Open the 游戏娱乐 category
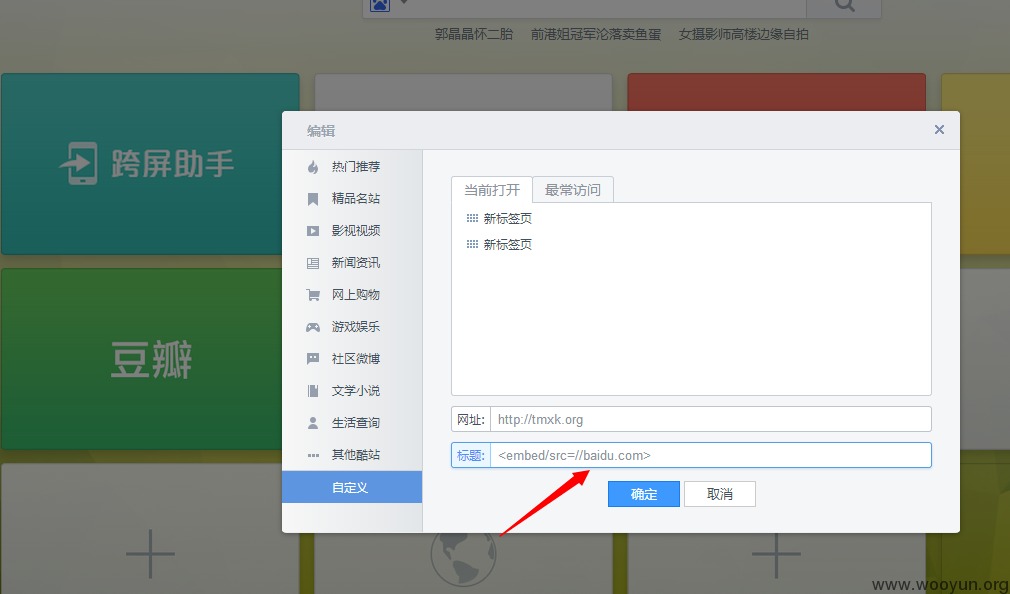This screenshot has width=1010, height=594. pyautogui.click(x=352, y=327)
